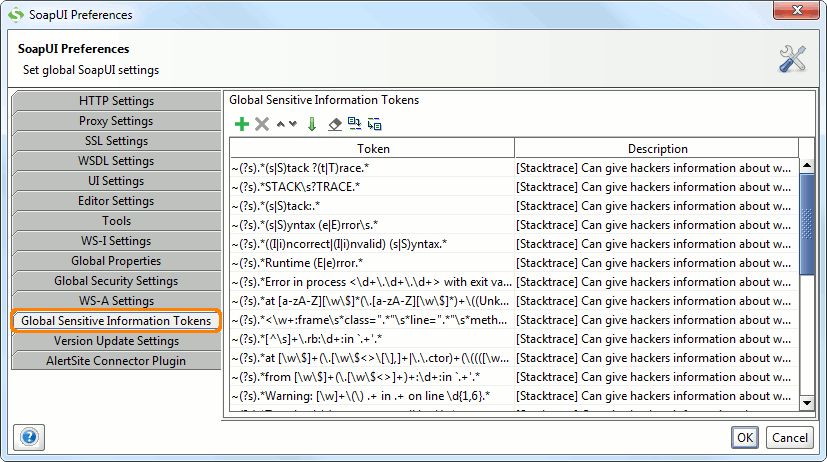Screen dimensions: 827x462
Task: Select token ~(?s).*(s|S)tack ?(t|T)race.*
Action: pos(372,168)
